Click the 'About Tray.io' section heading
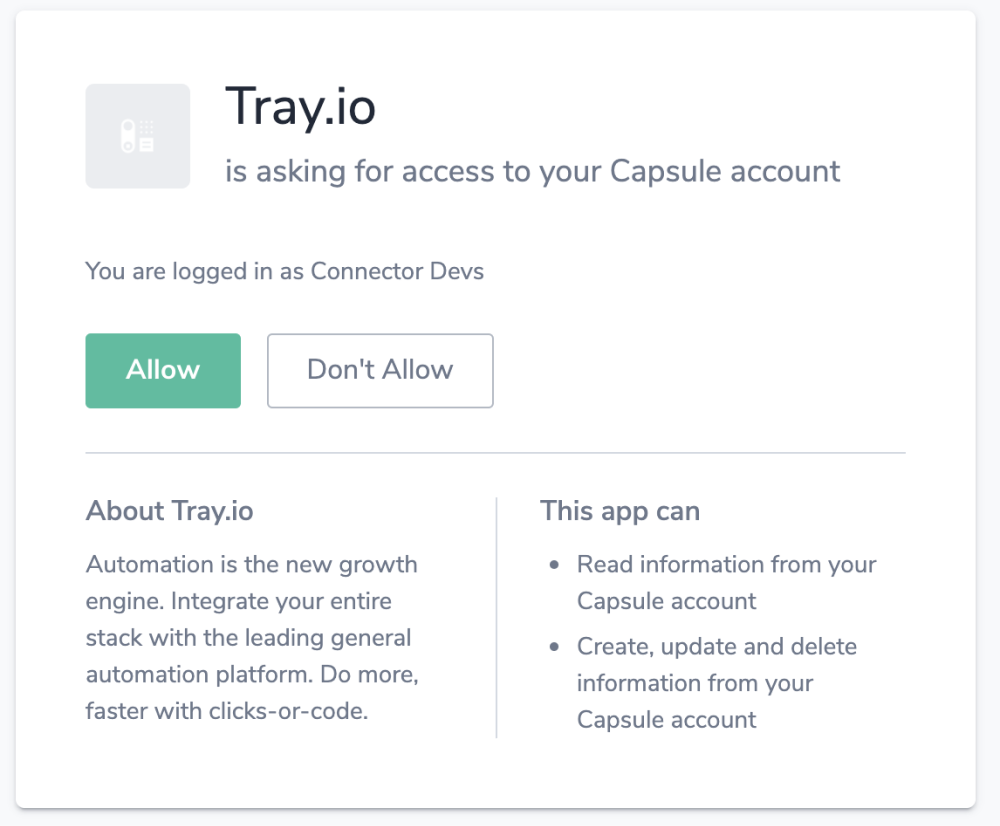 click(168, 511)
